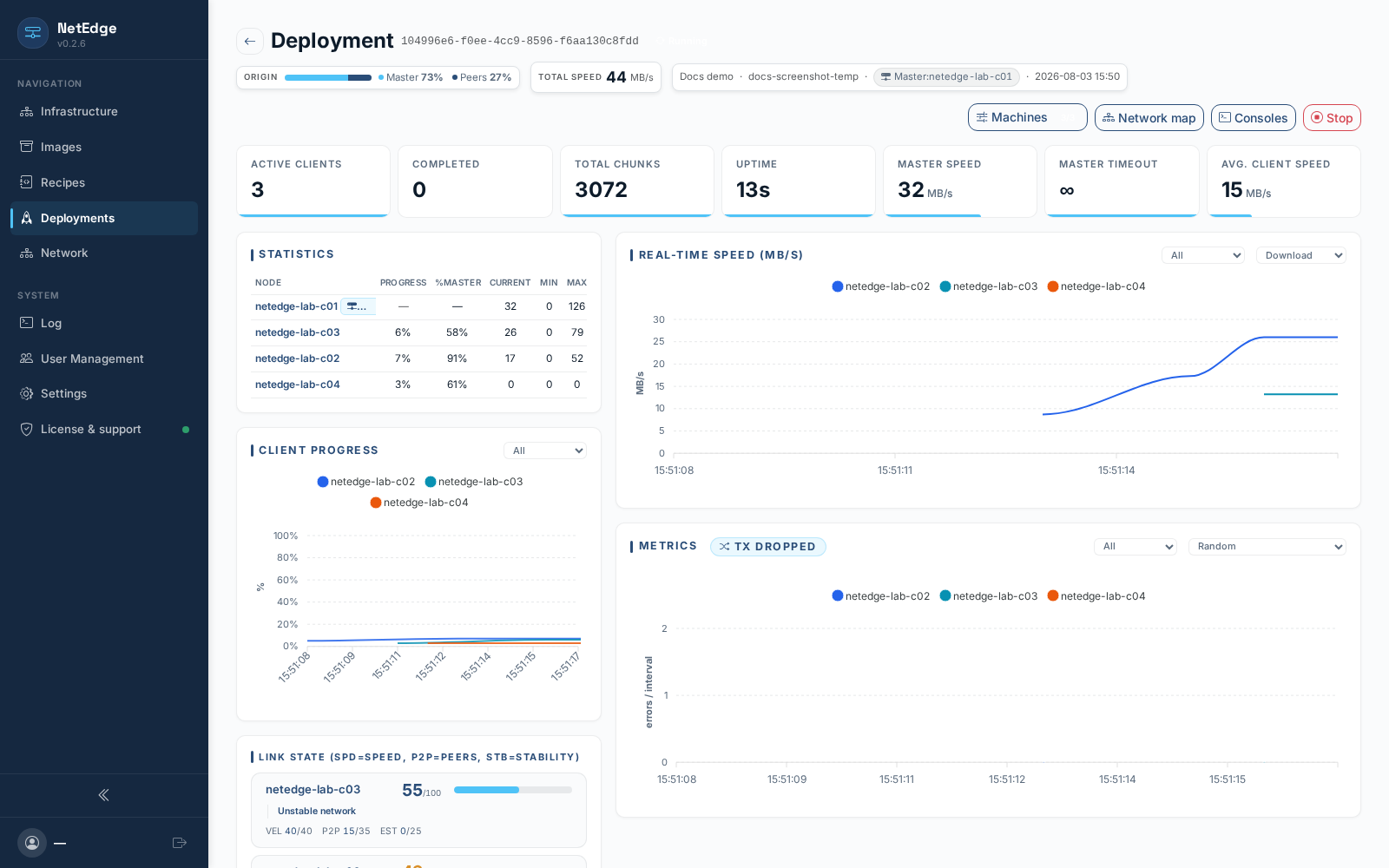Click the netedge-lab-c03 link state card title
1389x868 pixels.
point(313,790)
